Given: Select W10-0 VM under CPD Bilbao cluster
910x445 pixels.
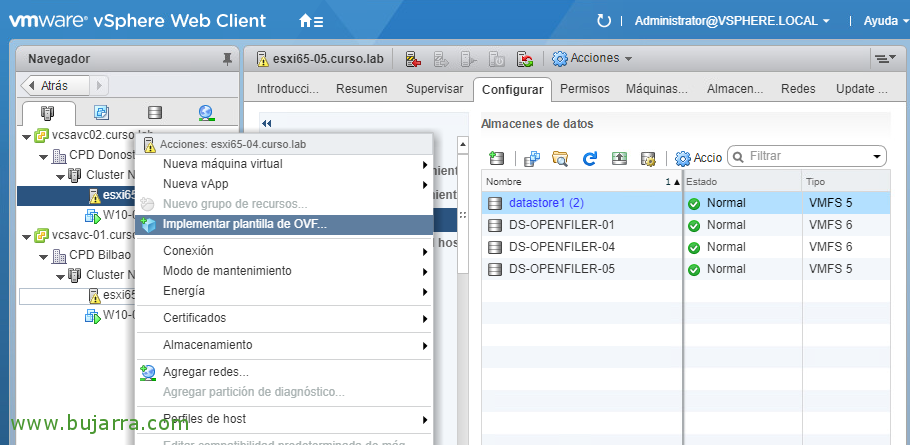Looking at the screenshot, I should coord(111,316).
